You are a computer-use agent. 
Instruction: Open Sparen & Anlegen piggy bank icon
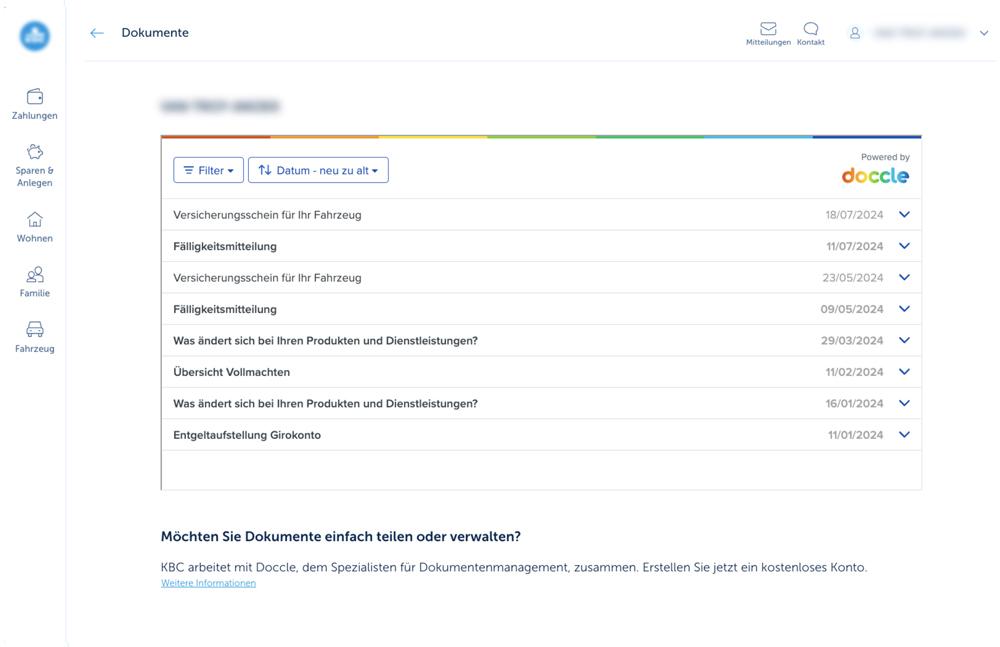pyautogui.click(x=35, y=152)
